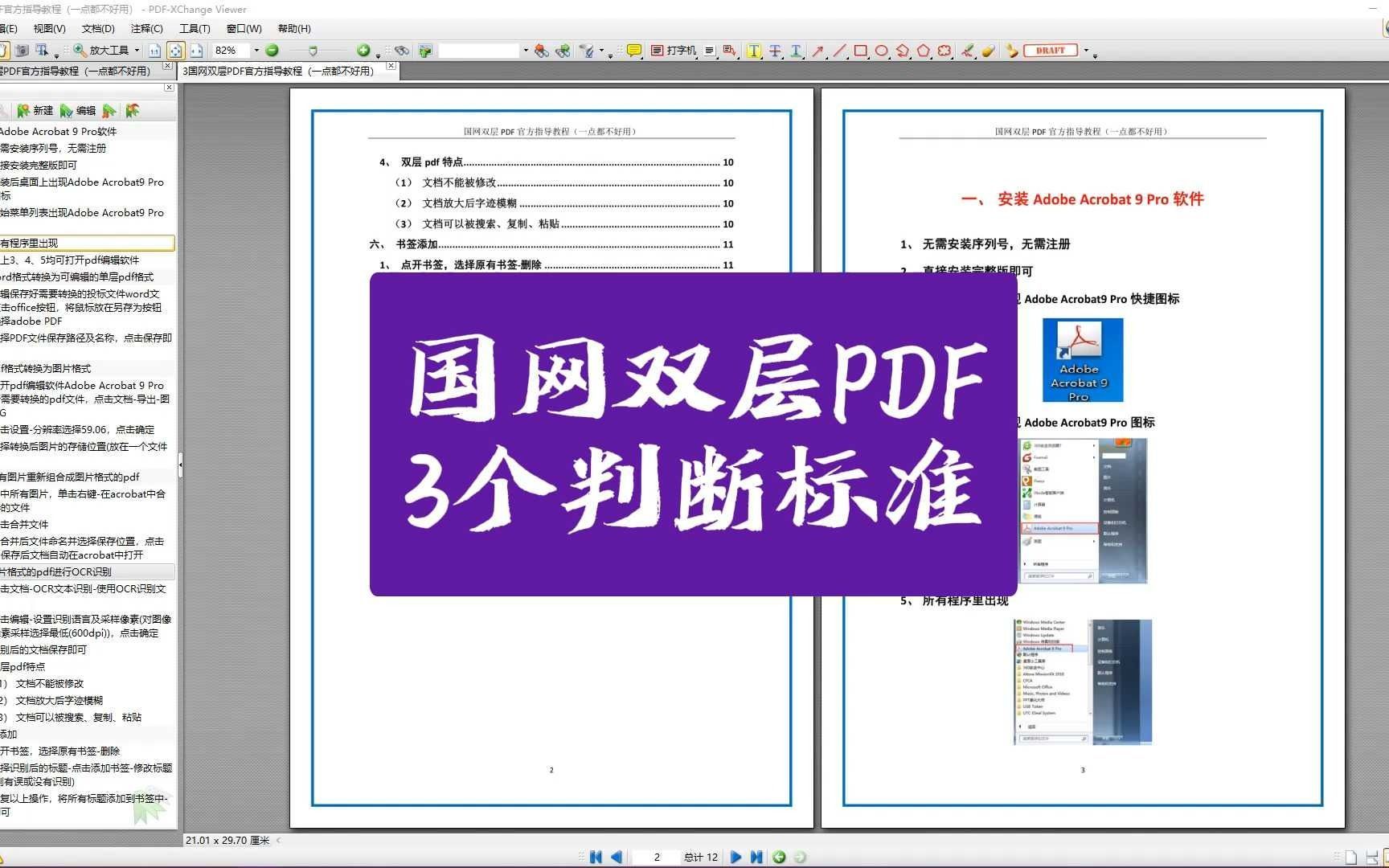Select the callout tool

click(x=730, y=51)
